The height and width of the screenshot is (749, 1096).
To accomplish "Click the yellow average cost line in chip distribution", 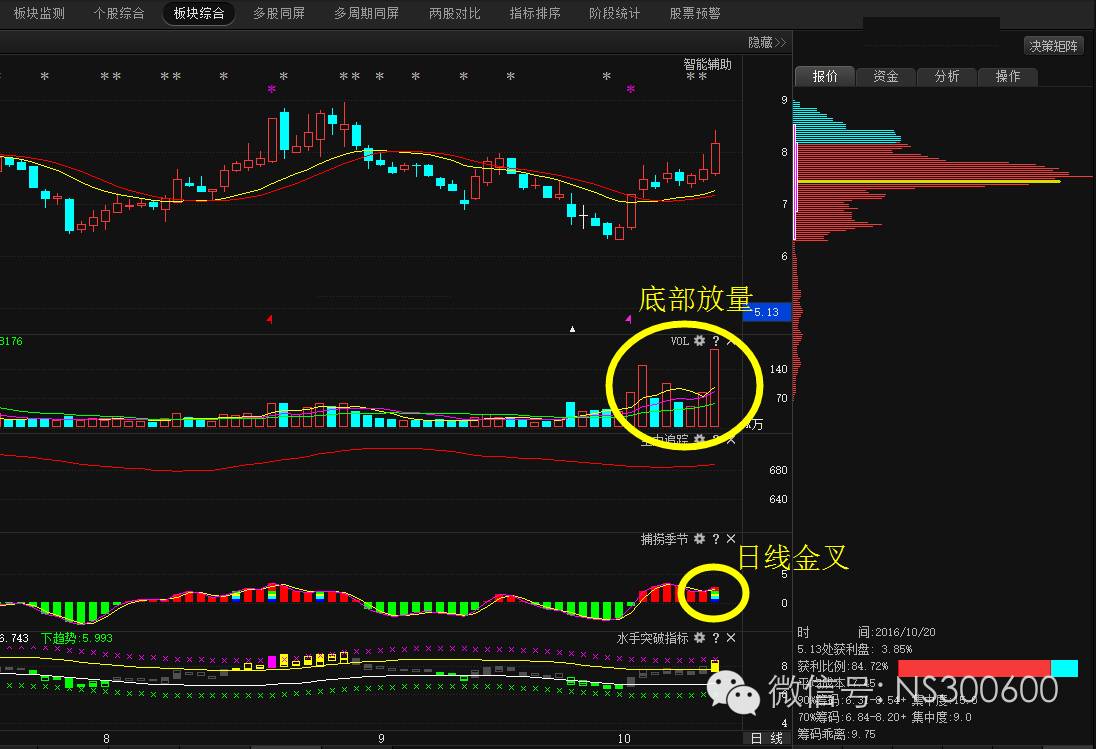I will 929,182.
